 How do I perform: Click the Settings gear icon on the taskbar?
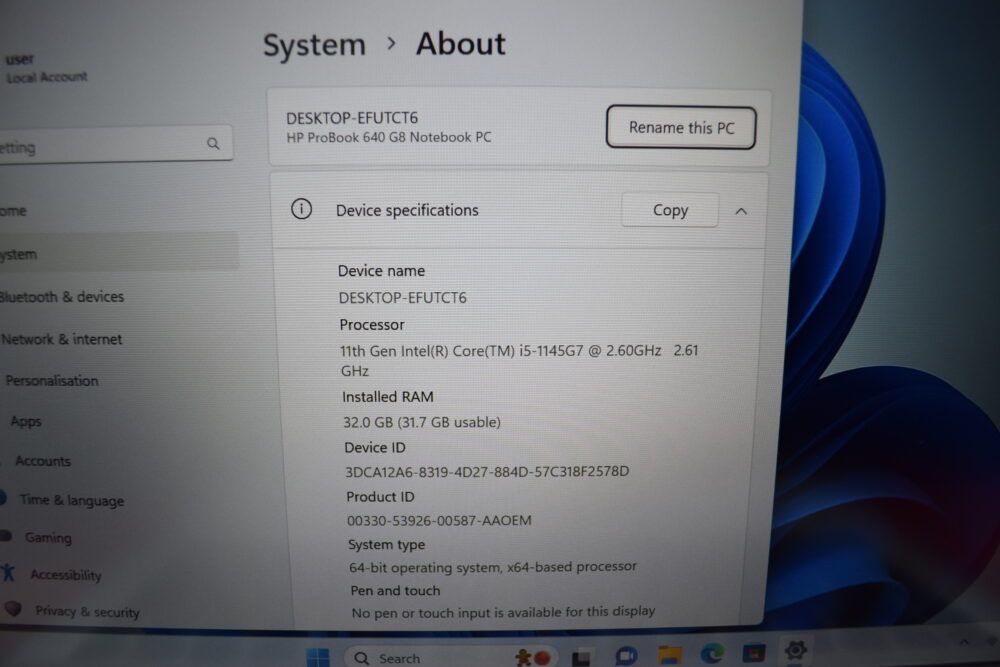coord(795,650)
